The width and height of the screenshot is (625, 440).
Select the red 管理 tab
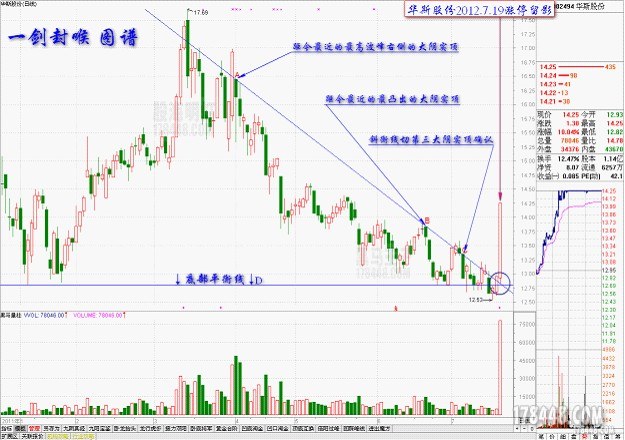click(34, 428)
